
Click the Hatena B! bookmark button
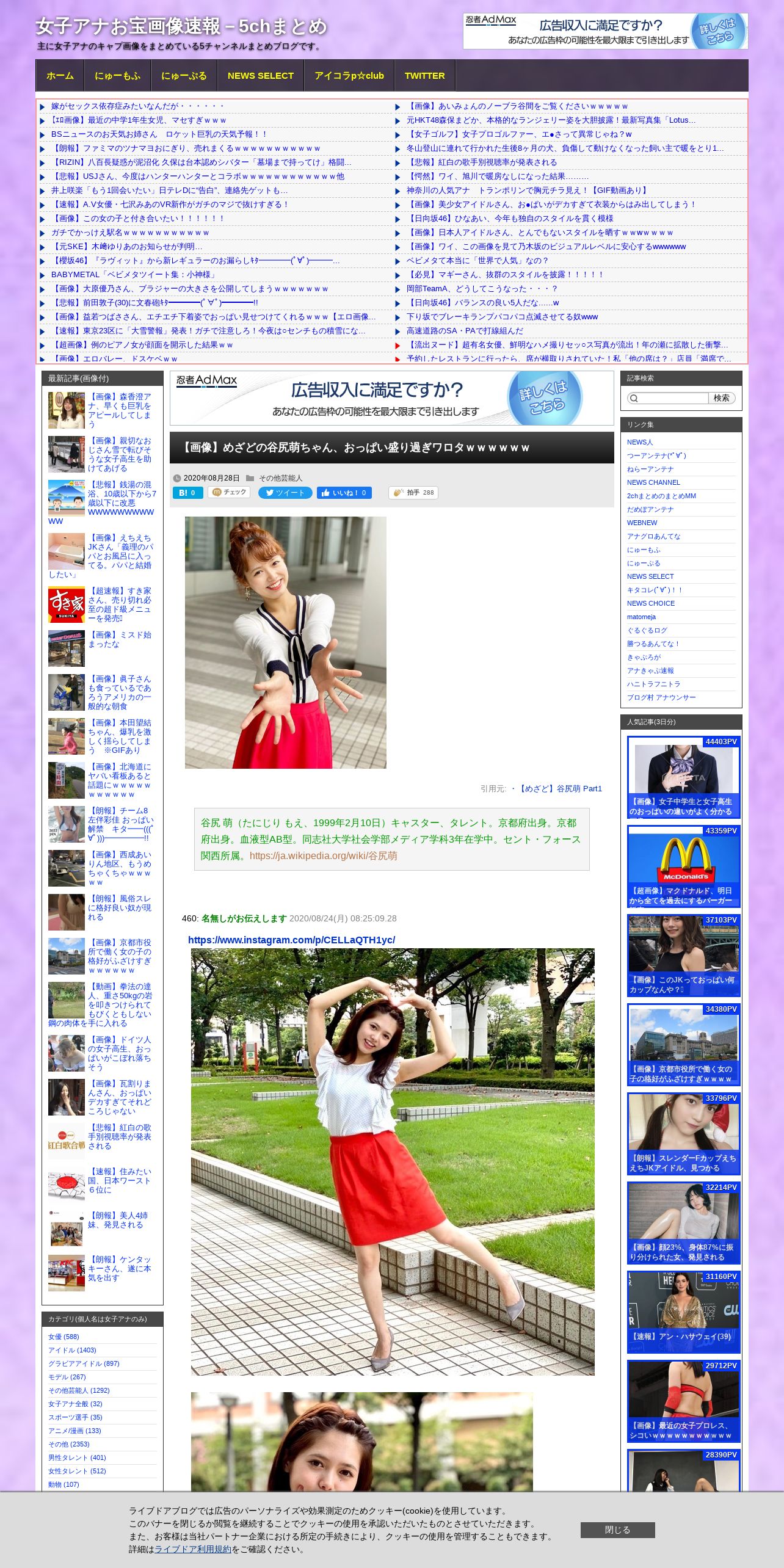tap(187, 493)
